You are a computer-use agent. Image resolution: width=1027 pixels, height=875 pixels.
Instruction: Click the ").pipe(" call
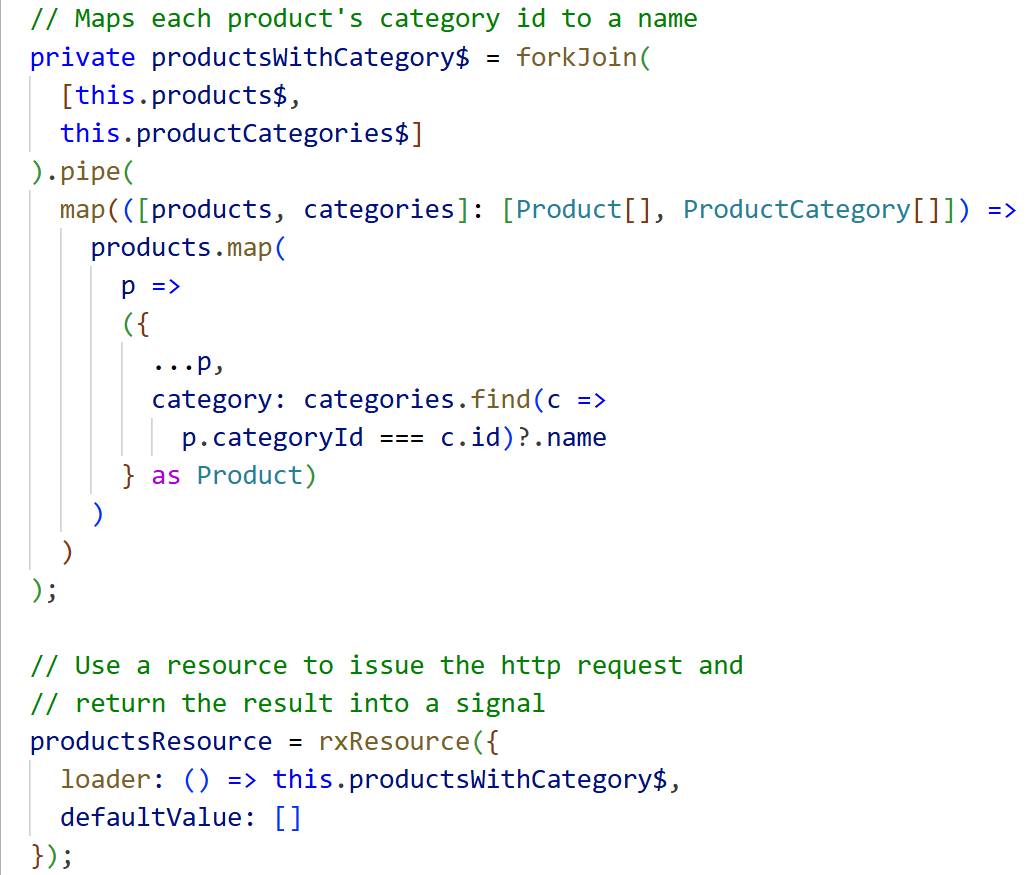pyautogui.click(x=83, y=172)
